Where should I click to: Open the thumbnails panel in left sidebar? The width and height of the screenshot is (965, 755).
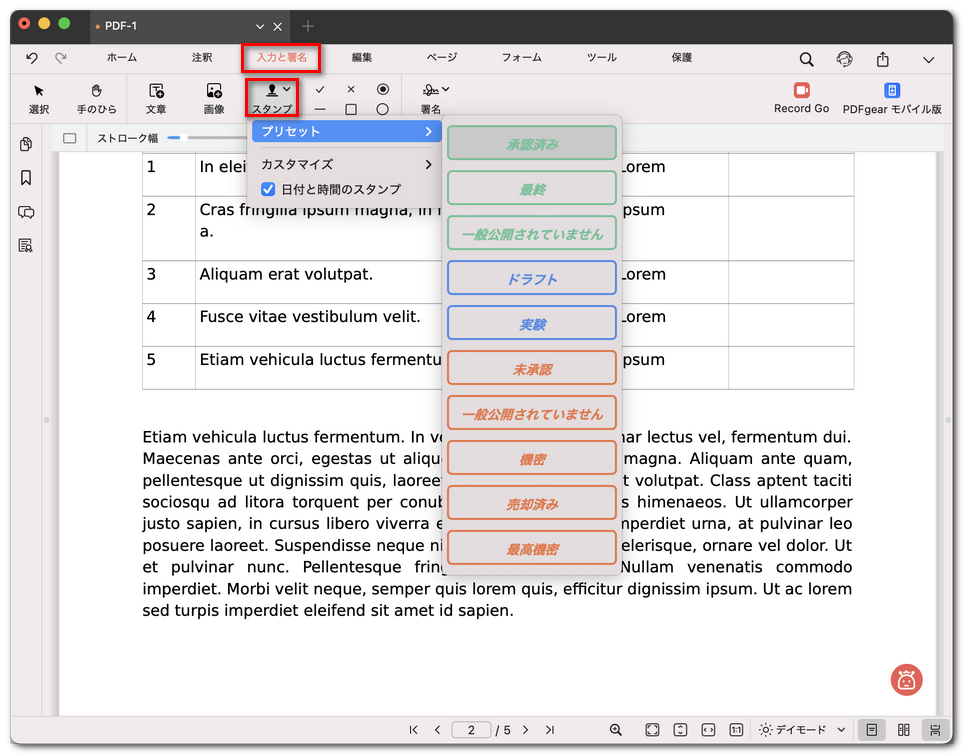[26, 145]
